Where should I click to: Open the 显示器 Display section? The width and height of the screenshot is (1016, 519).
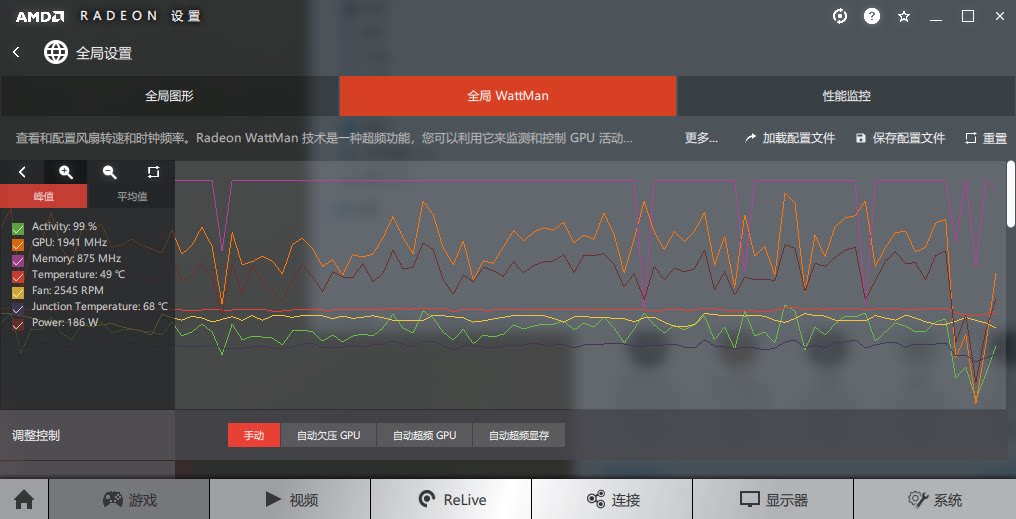[773, 500]
